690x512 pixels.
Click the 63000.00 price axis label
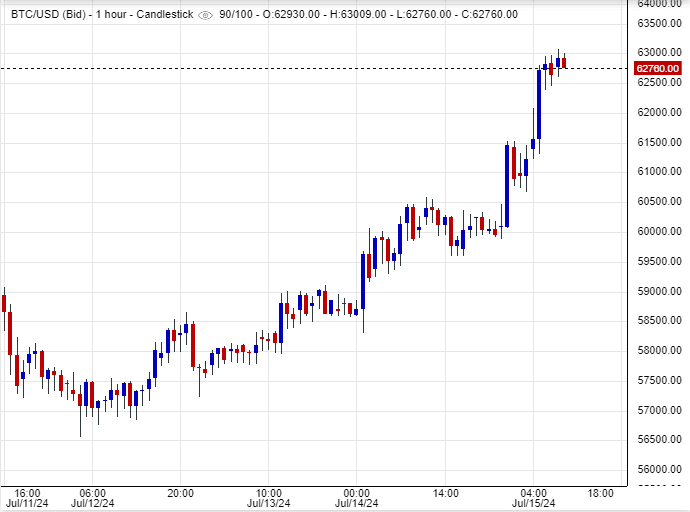tap(661, 52)
